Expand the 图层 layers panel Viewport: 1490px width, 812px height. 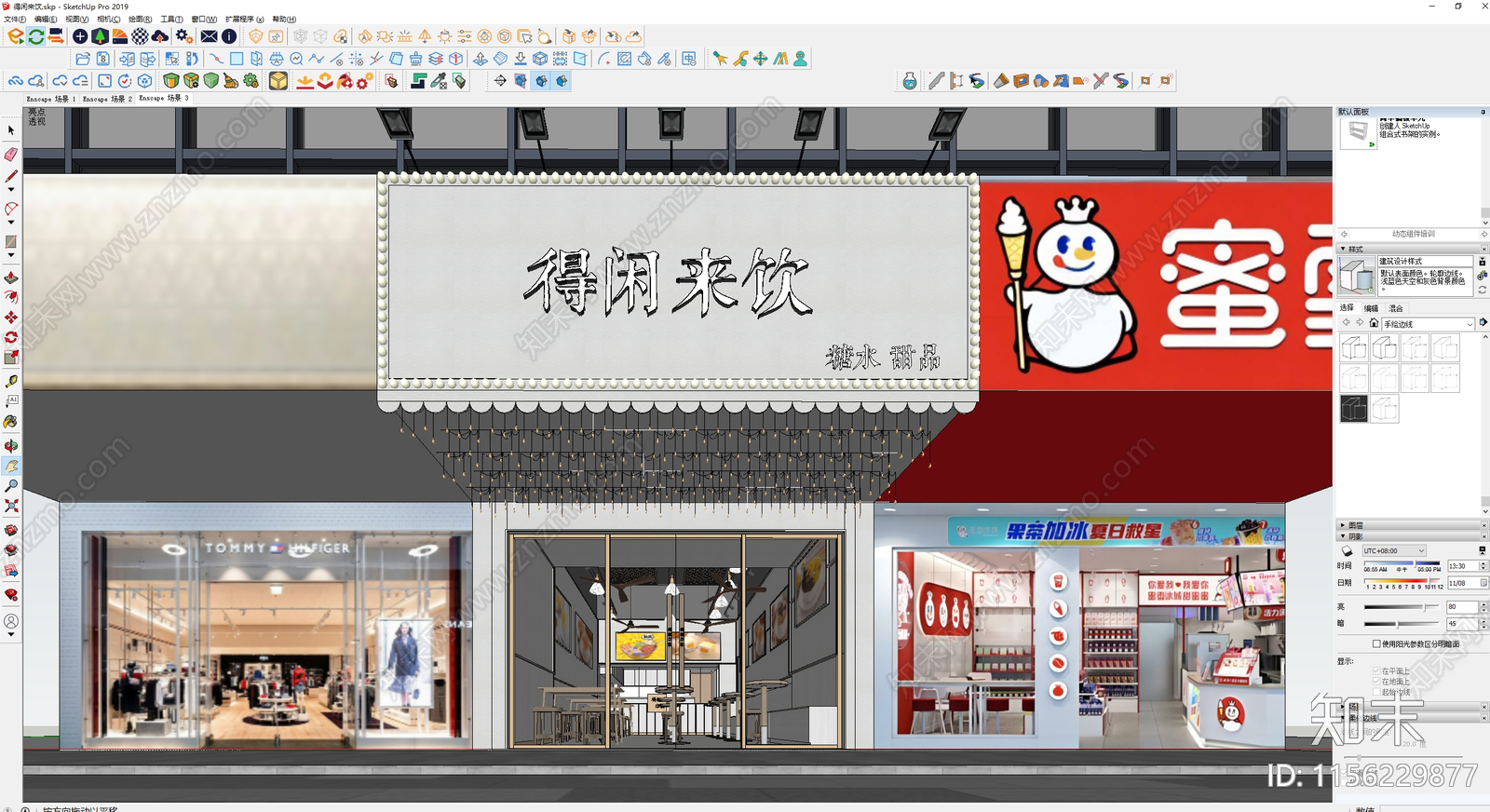[x=1343, y=525]
